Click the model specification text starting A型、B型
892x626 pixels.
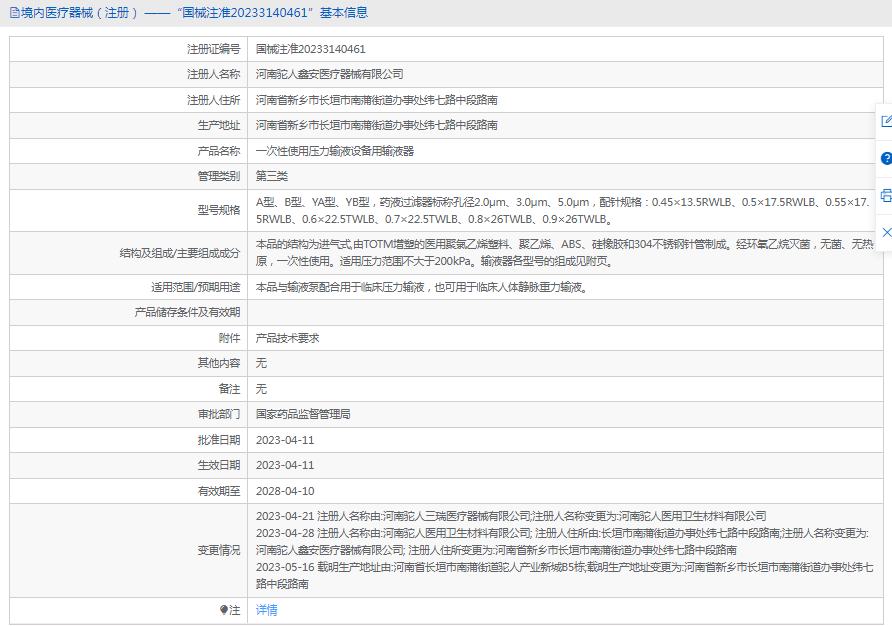pyautogui.click(x=563, y=211)
